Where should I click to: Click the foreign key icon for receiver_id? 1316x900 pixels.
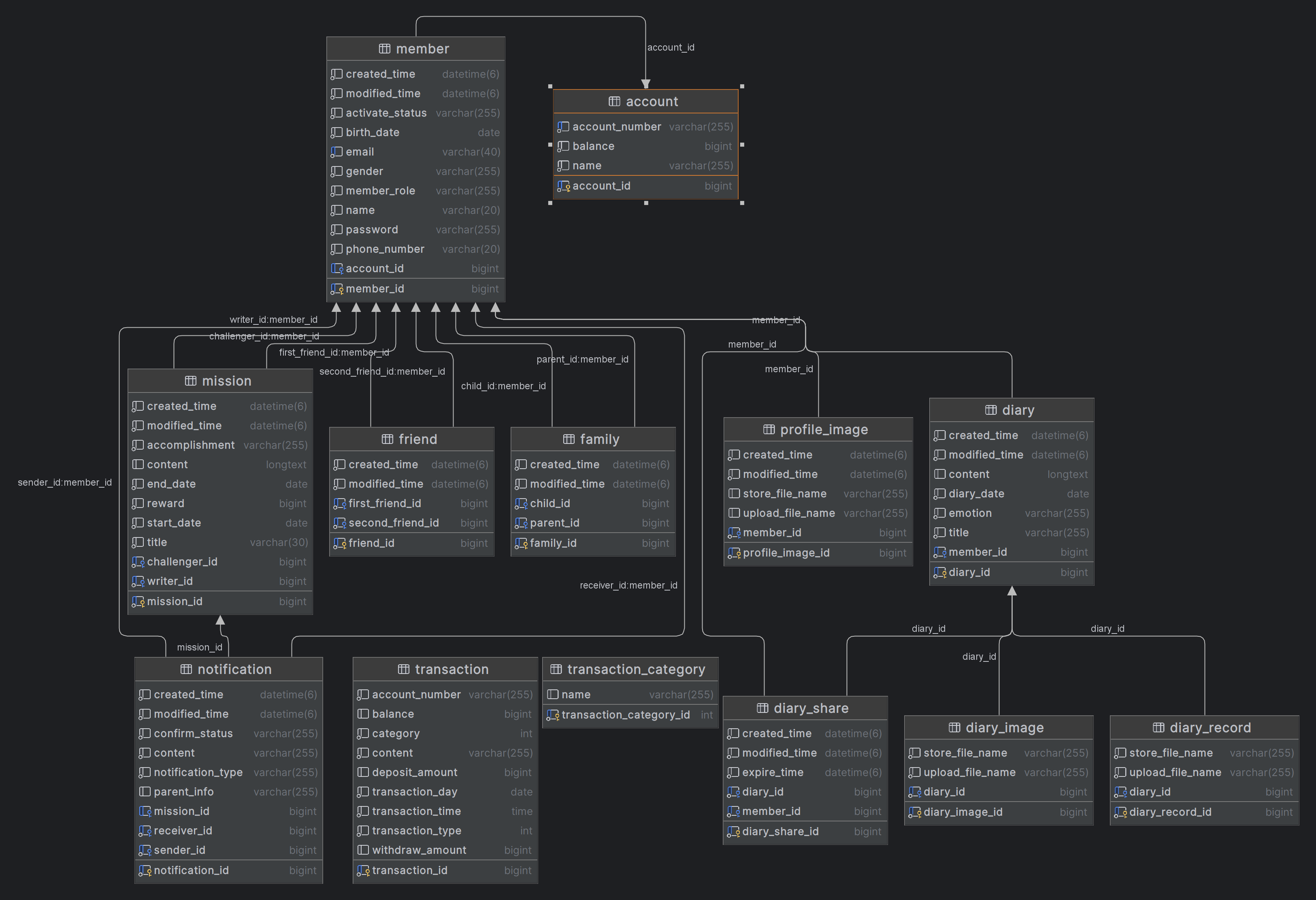145,831
